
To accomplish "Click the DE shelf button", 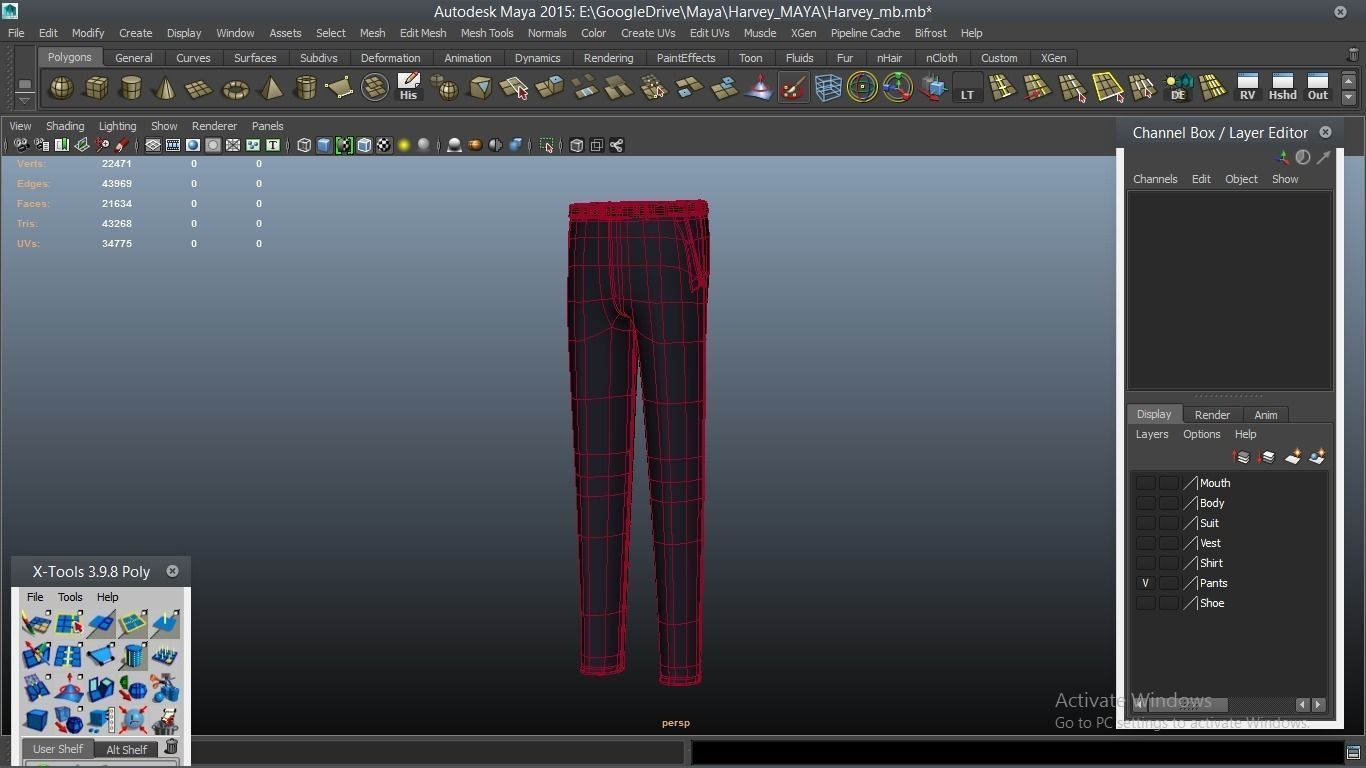I will 1178,88.
